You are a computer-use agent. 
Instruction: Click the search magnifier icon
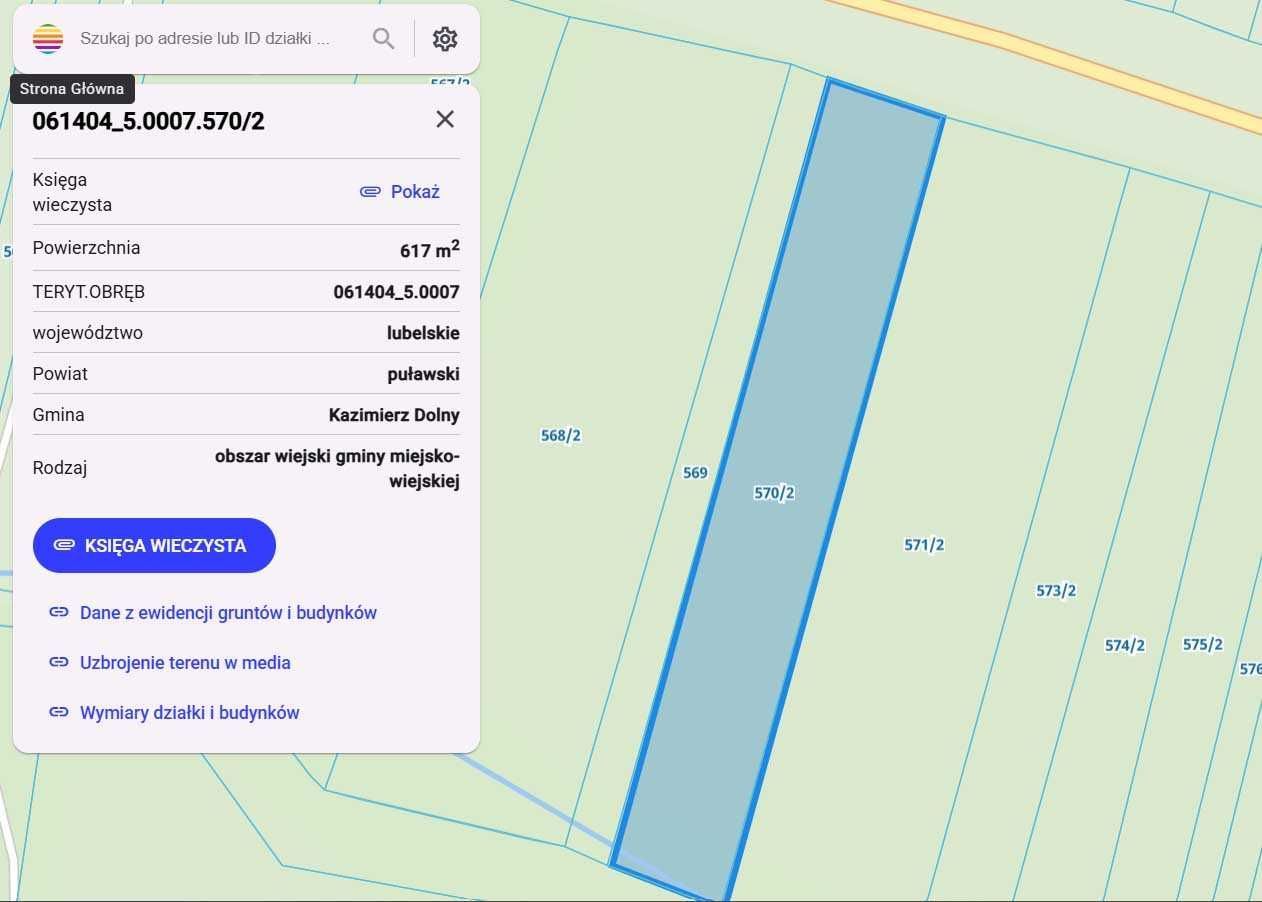click(383, 39)
